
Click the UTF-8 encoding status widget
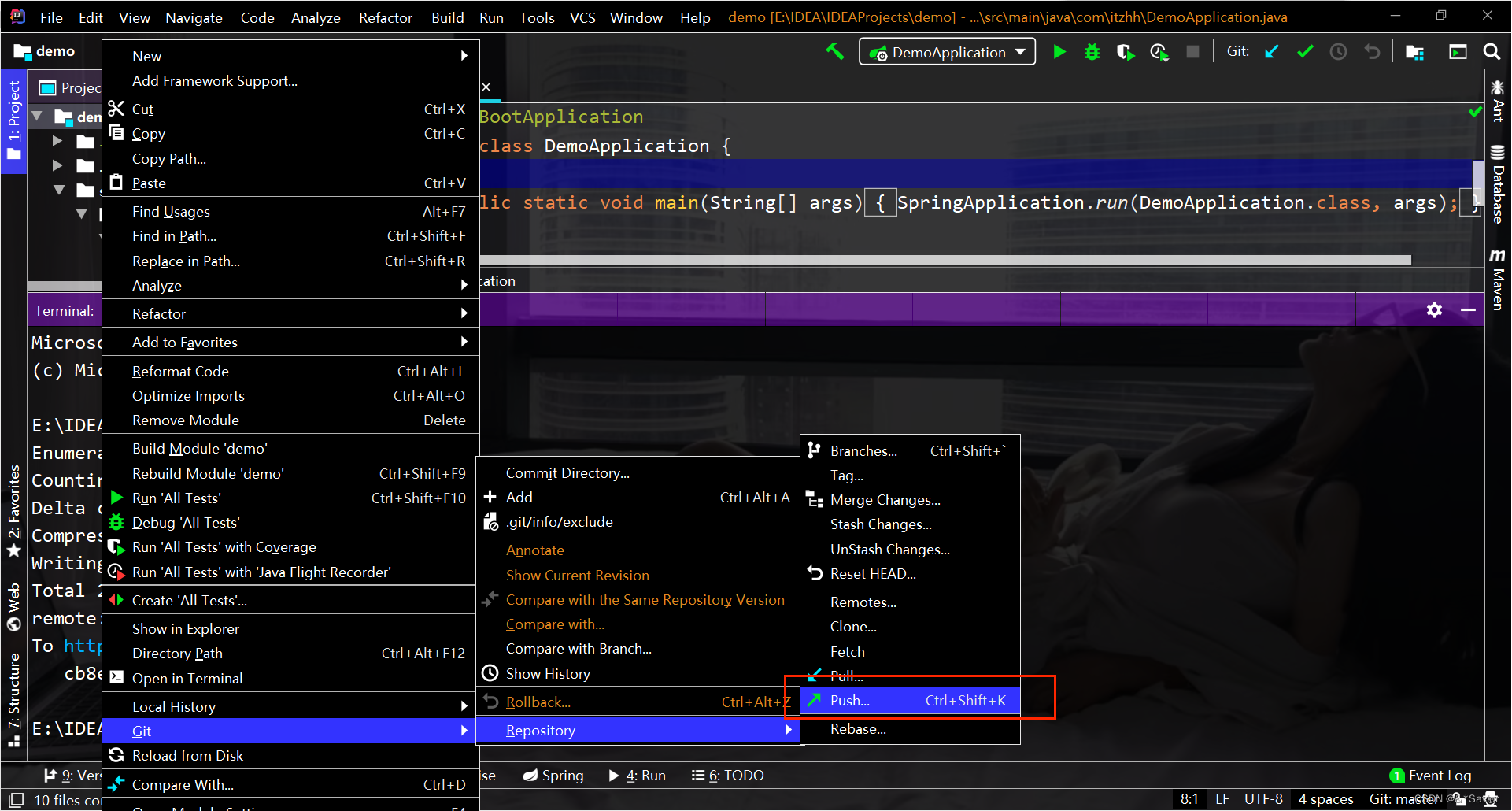(1263, 799)
